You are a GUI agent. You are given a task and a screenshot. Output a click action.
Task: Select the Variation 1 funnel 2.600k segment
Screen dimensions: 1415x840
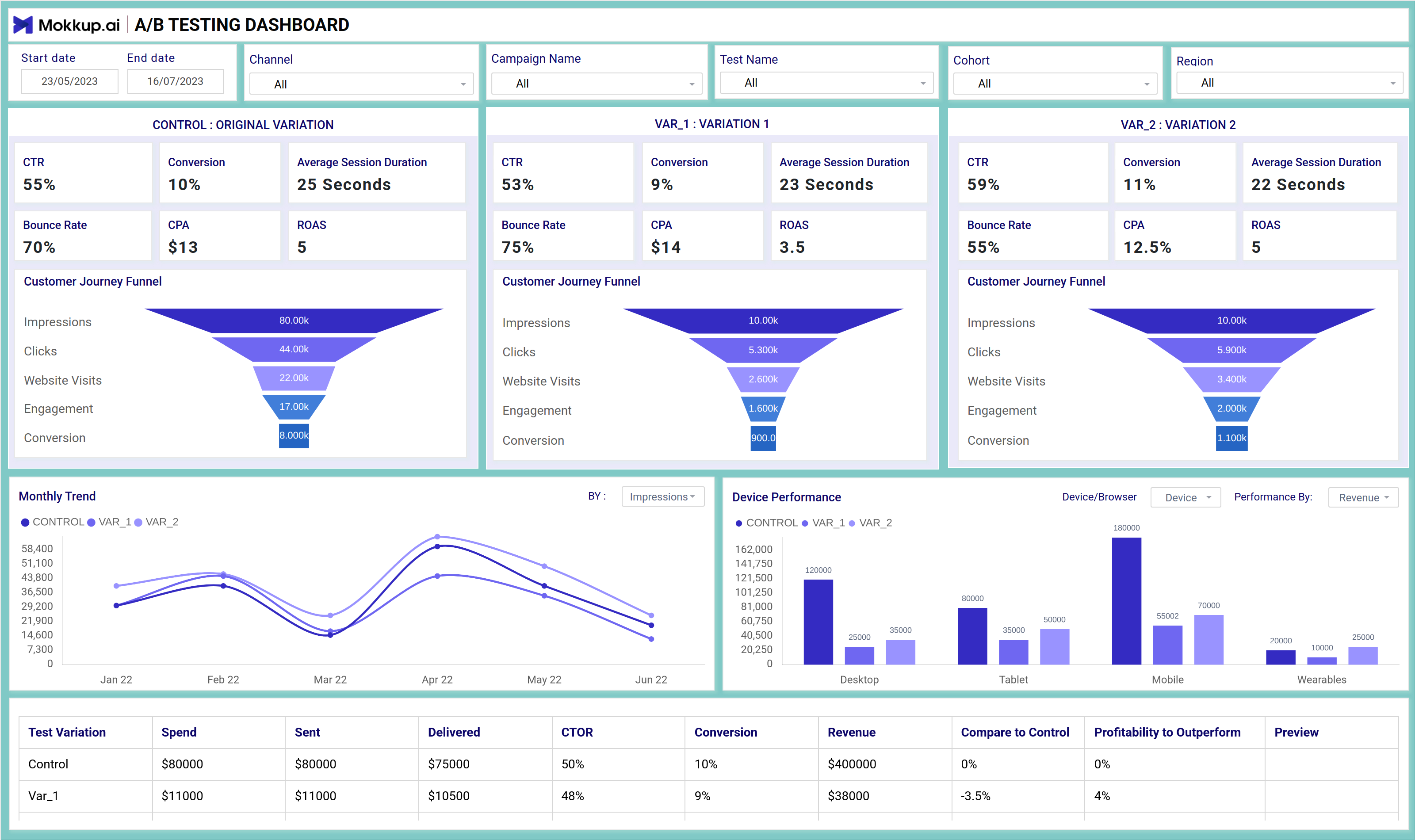(x=763, y=379)
